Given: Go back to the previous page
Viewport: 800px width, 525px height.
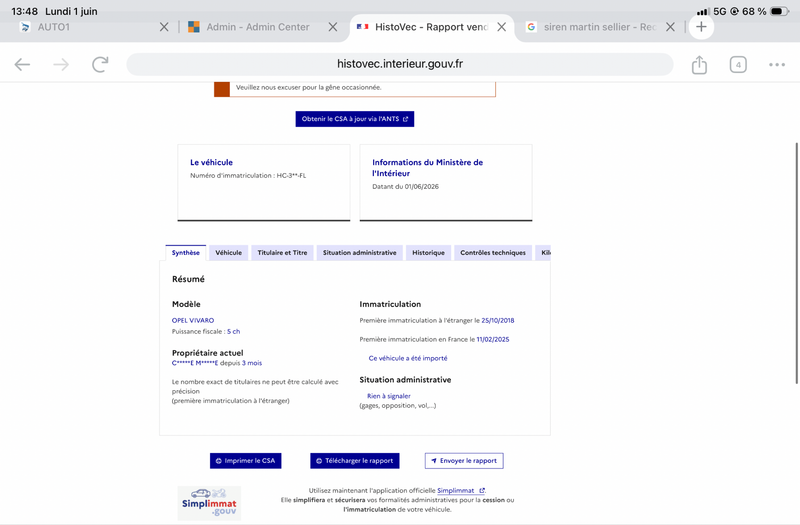Looking at the screenshot, I should point(22,64).
